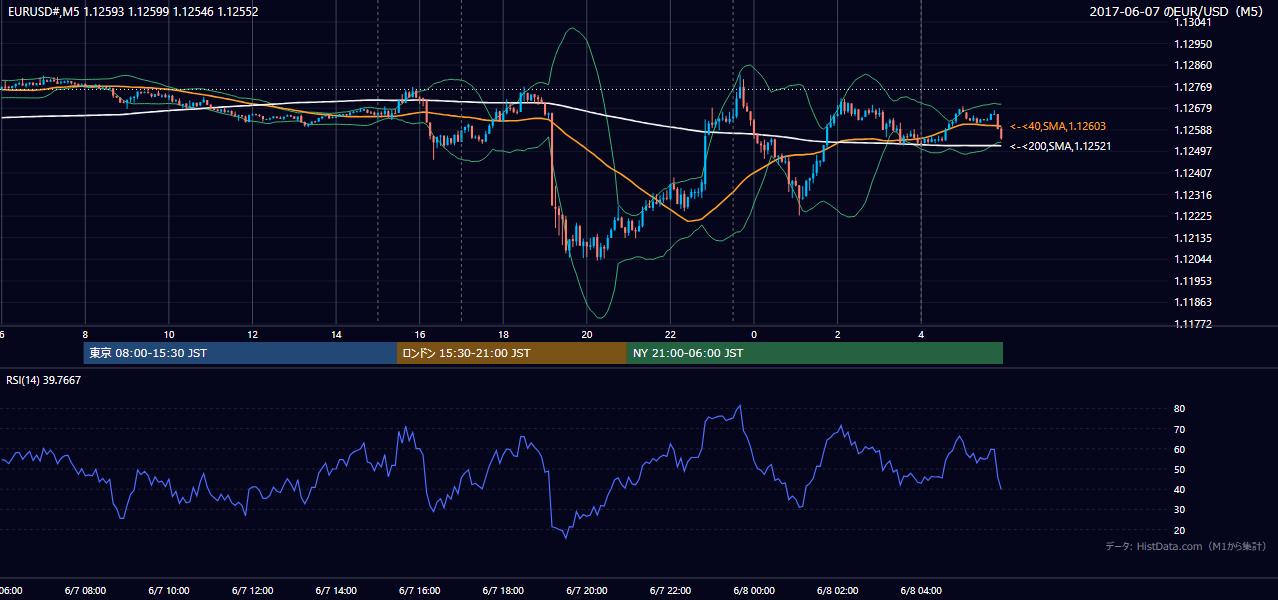This screenshot has width=1278, height=600.
Task: Click RSI axis level 60
Action: tap(1179, 449)
